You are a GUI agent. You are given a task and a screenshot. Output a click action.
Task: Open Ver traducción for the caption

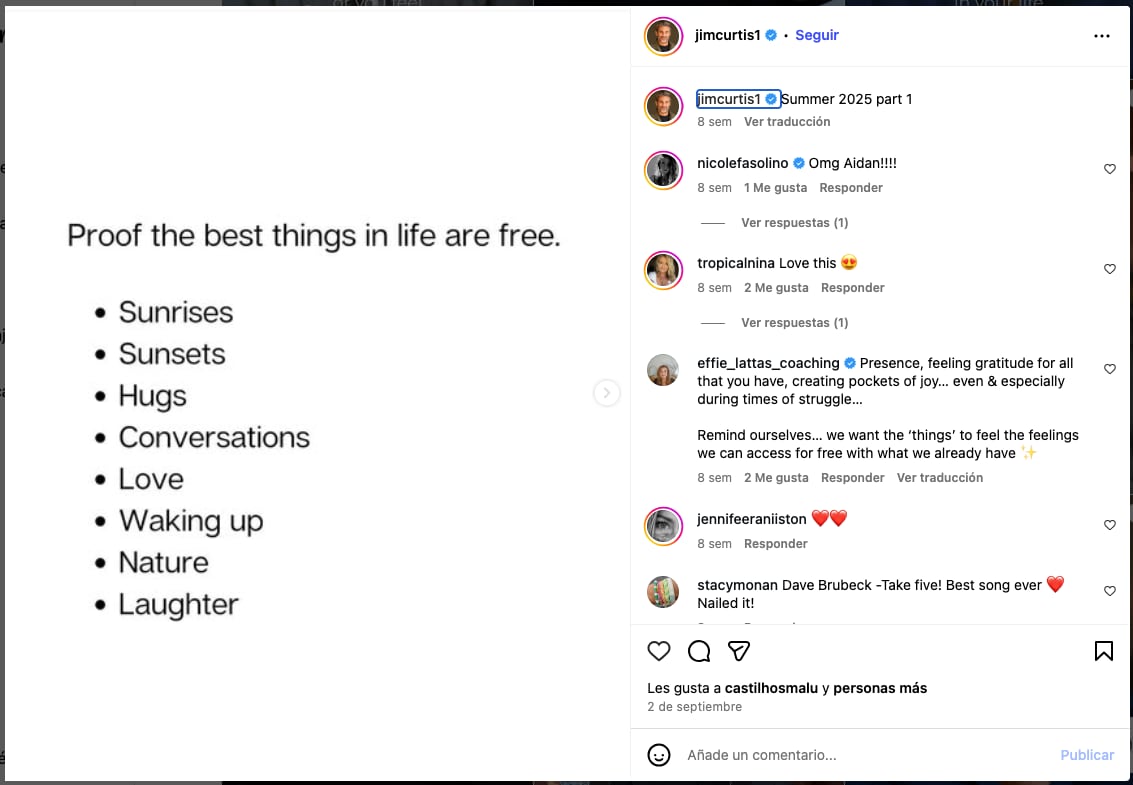click(787, 121)
